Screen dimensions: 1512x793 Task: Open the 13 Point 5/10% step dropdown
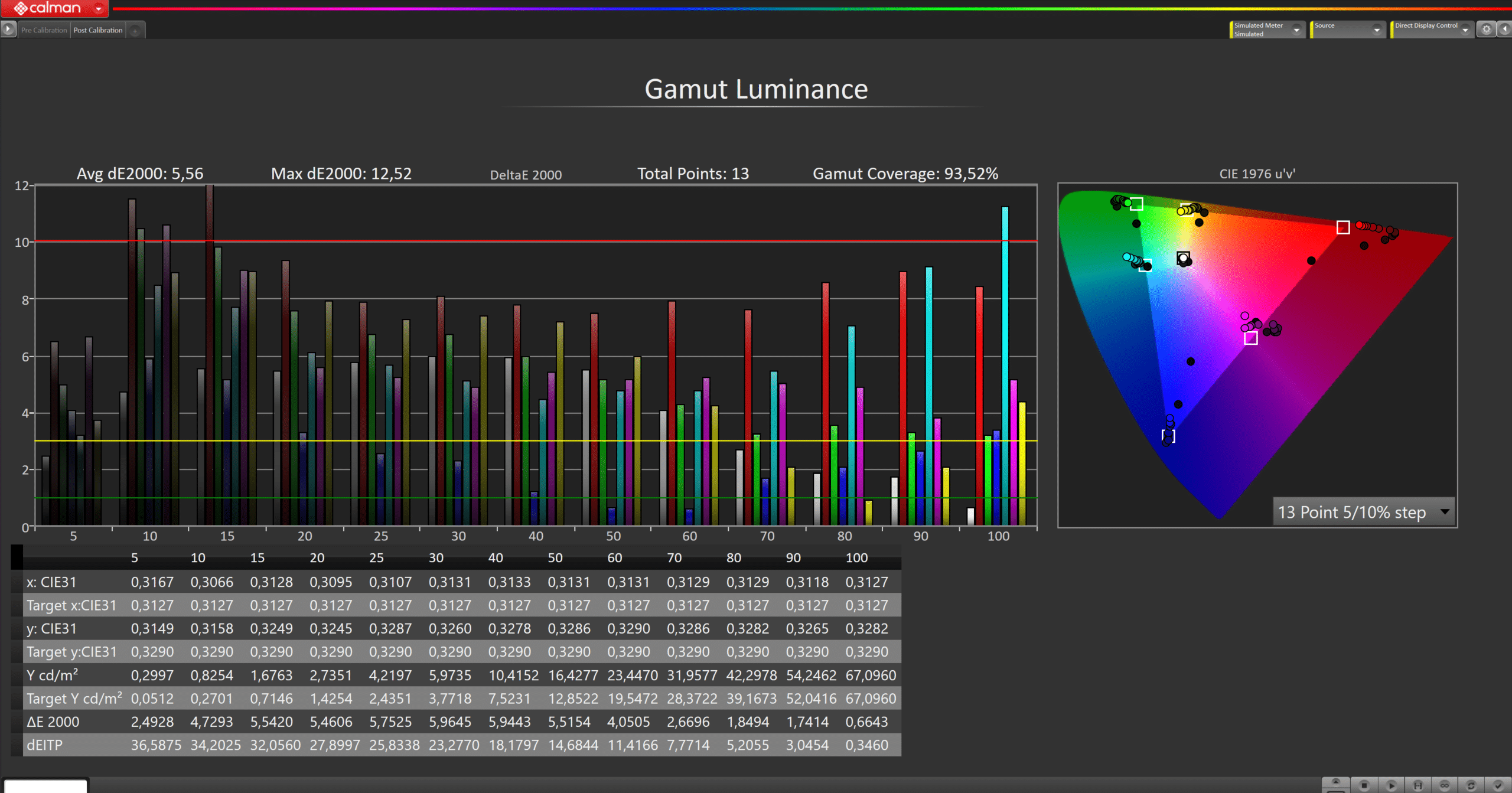tap(1445, 511)
